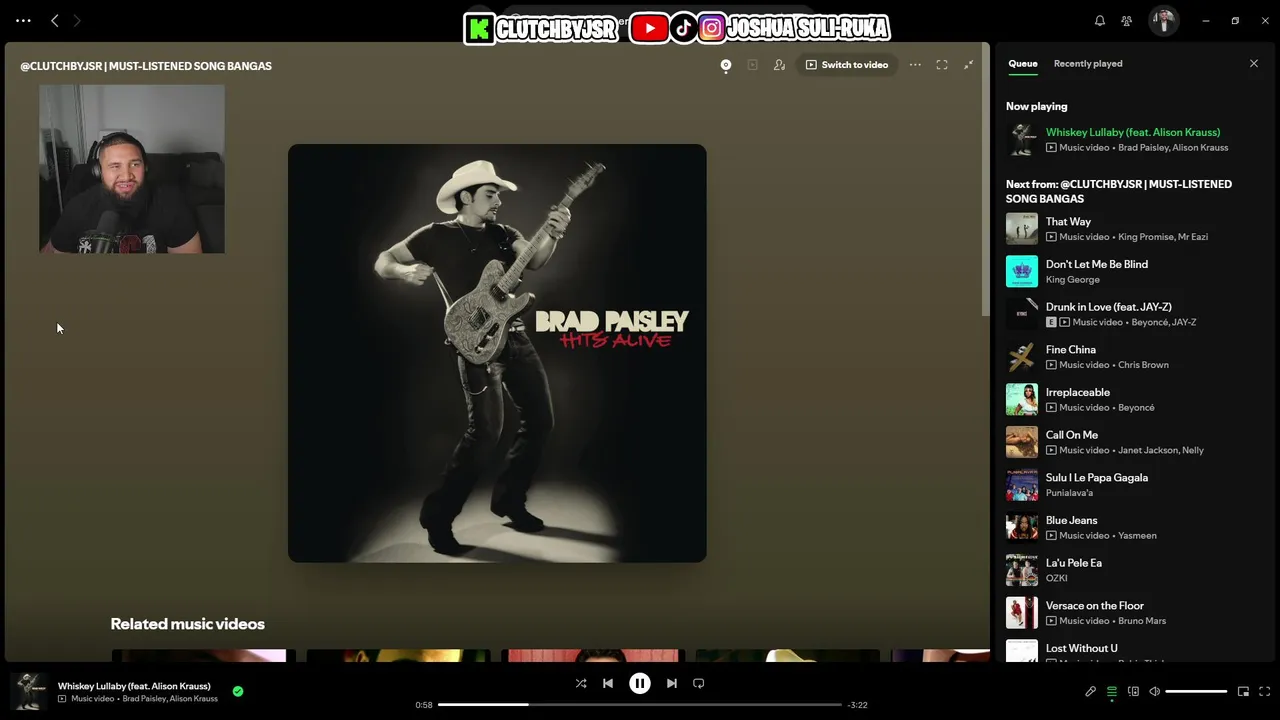The height and width of the screenshot is (720, 1280).
Task: Open Chris Brown artist link
Action: coord(1143,365)
